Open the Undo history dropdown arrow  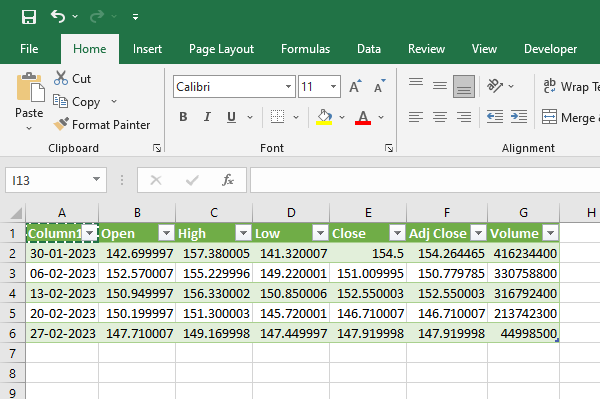75,16
